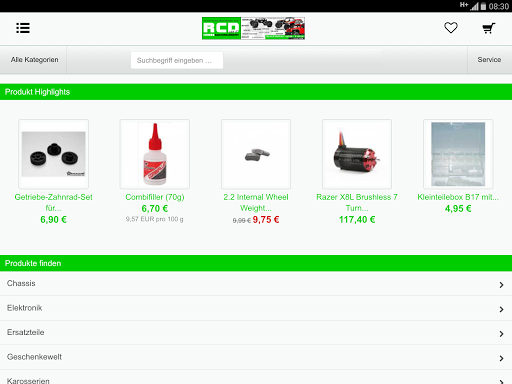Check the signal strength status icon
Image resolution: width=512 pixels, height=384 pixels.
coord(474,6)
